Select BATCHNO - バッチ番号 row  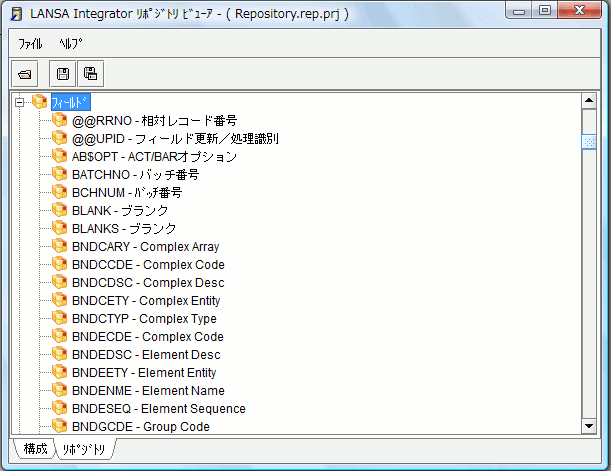[136, 174]
